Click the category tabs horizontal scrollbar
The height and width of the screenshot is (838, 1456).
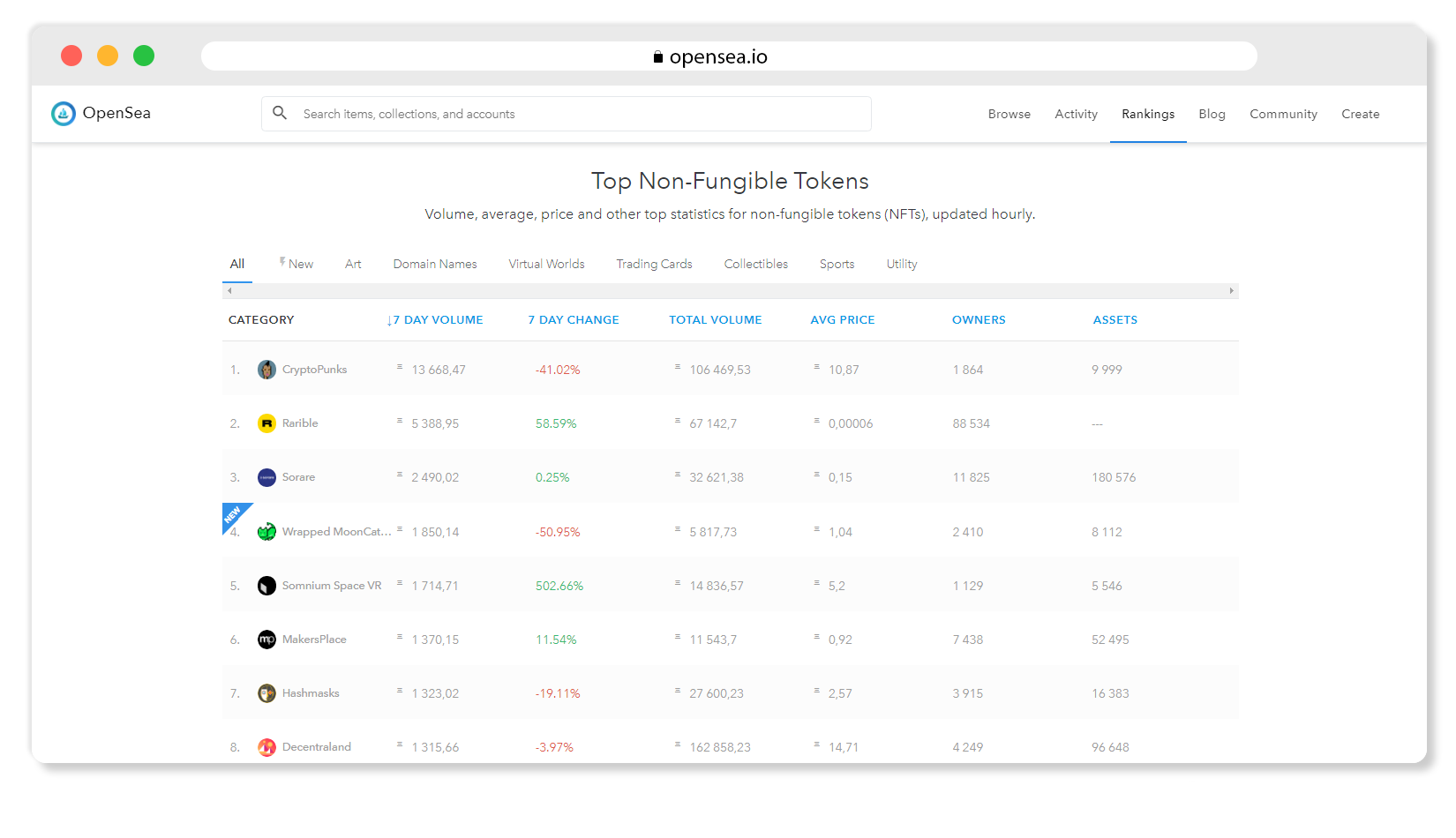730,291
